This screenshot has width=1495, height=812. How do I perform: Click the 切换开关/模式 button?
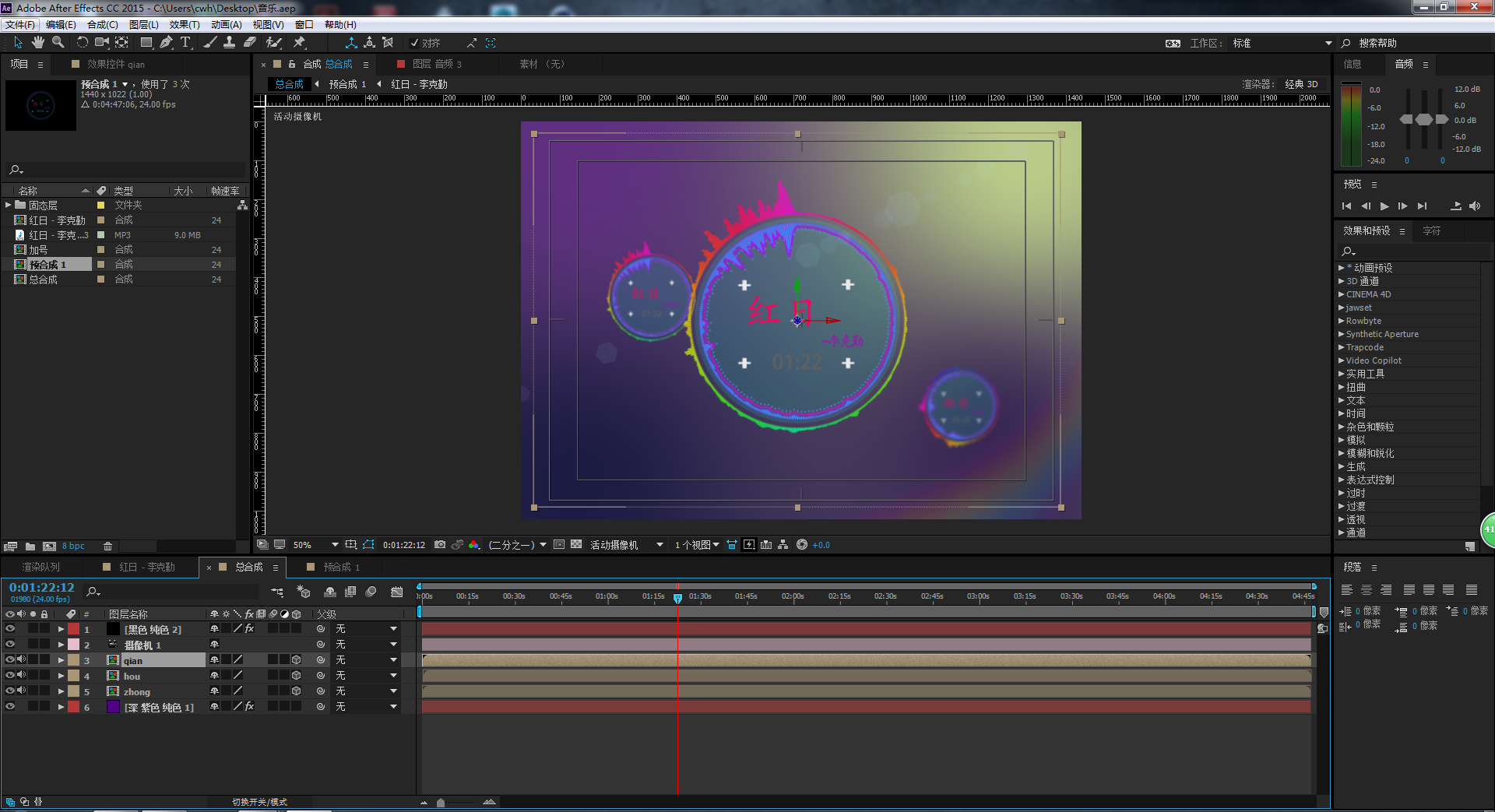point(259,802)
